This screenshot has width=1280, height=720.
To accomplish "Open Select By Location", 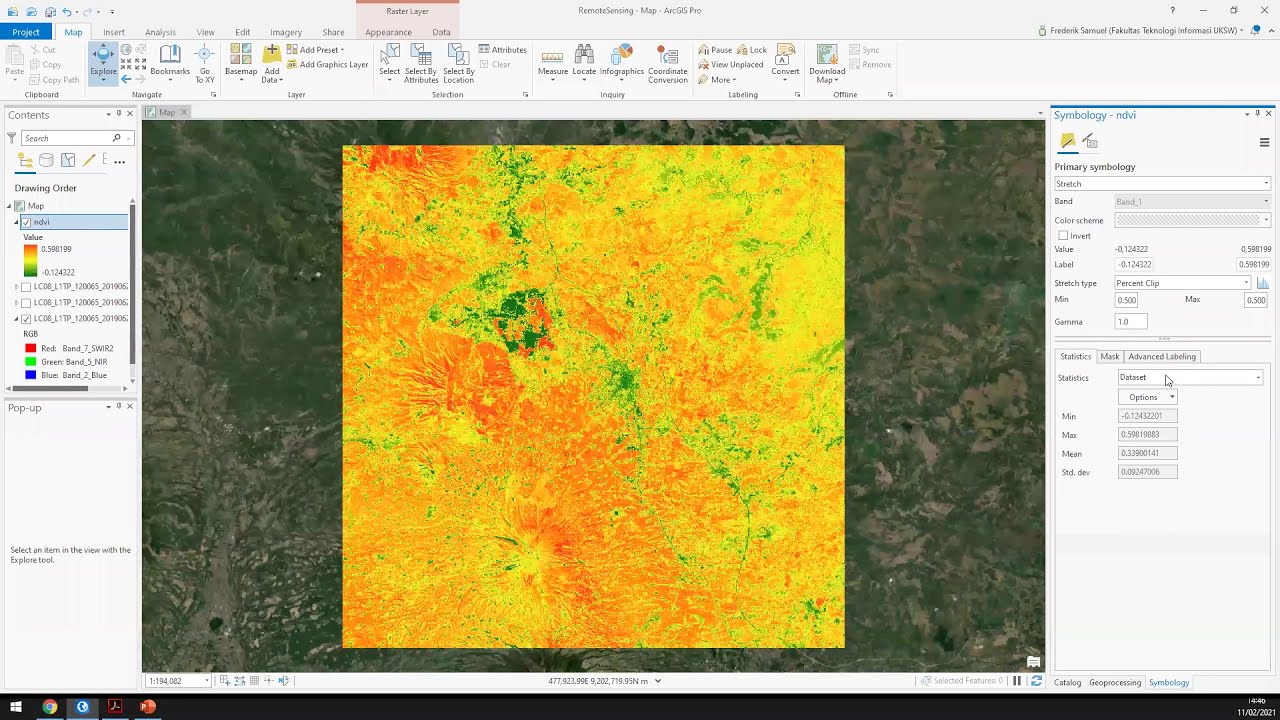I will (458, 62).
